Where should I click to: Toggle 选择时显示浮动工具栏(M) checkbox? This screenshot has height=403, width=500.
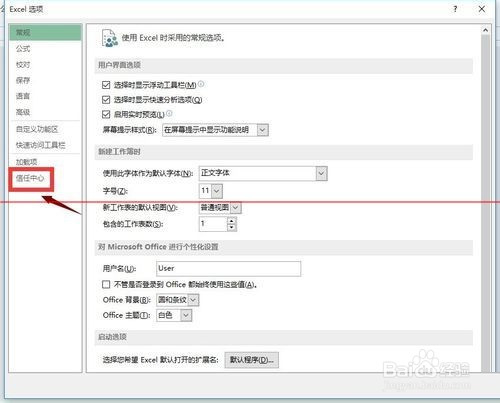coord(106,85)
